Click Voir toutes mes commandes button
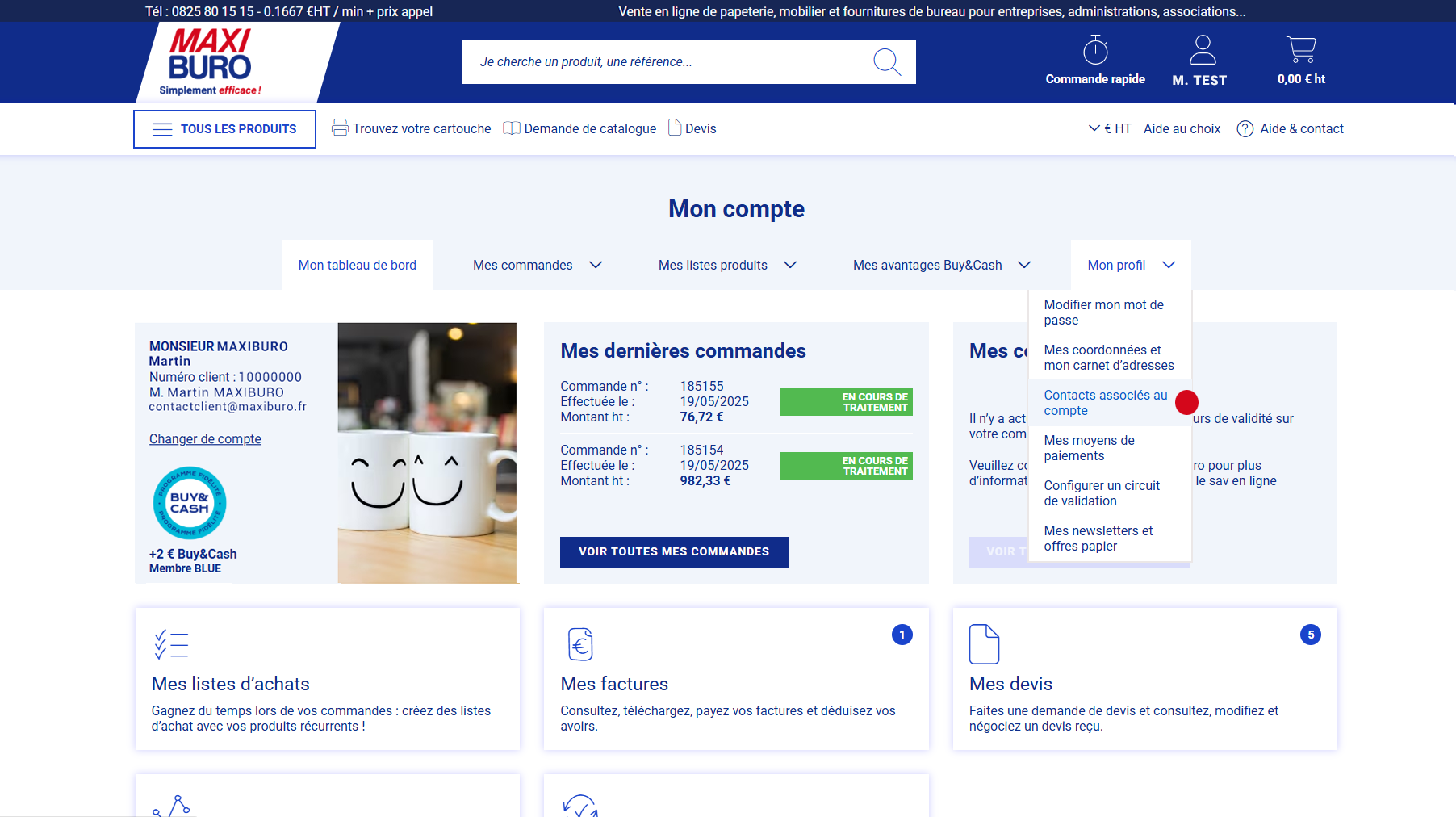The height and width of the screenshot is (817, 1456). click(x=674, y=552)
